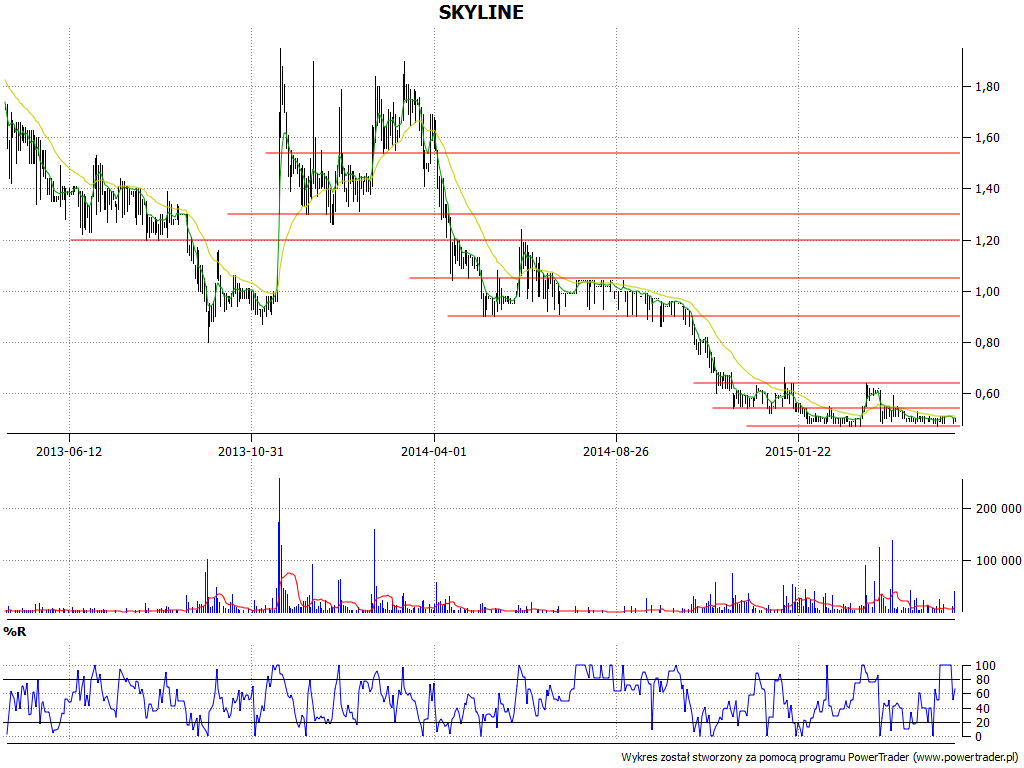Click the 100 000 volume axis label
Screen dimensions: 1024x768
coord(998,560)
